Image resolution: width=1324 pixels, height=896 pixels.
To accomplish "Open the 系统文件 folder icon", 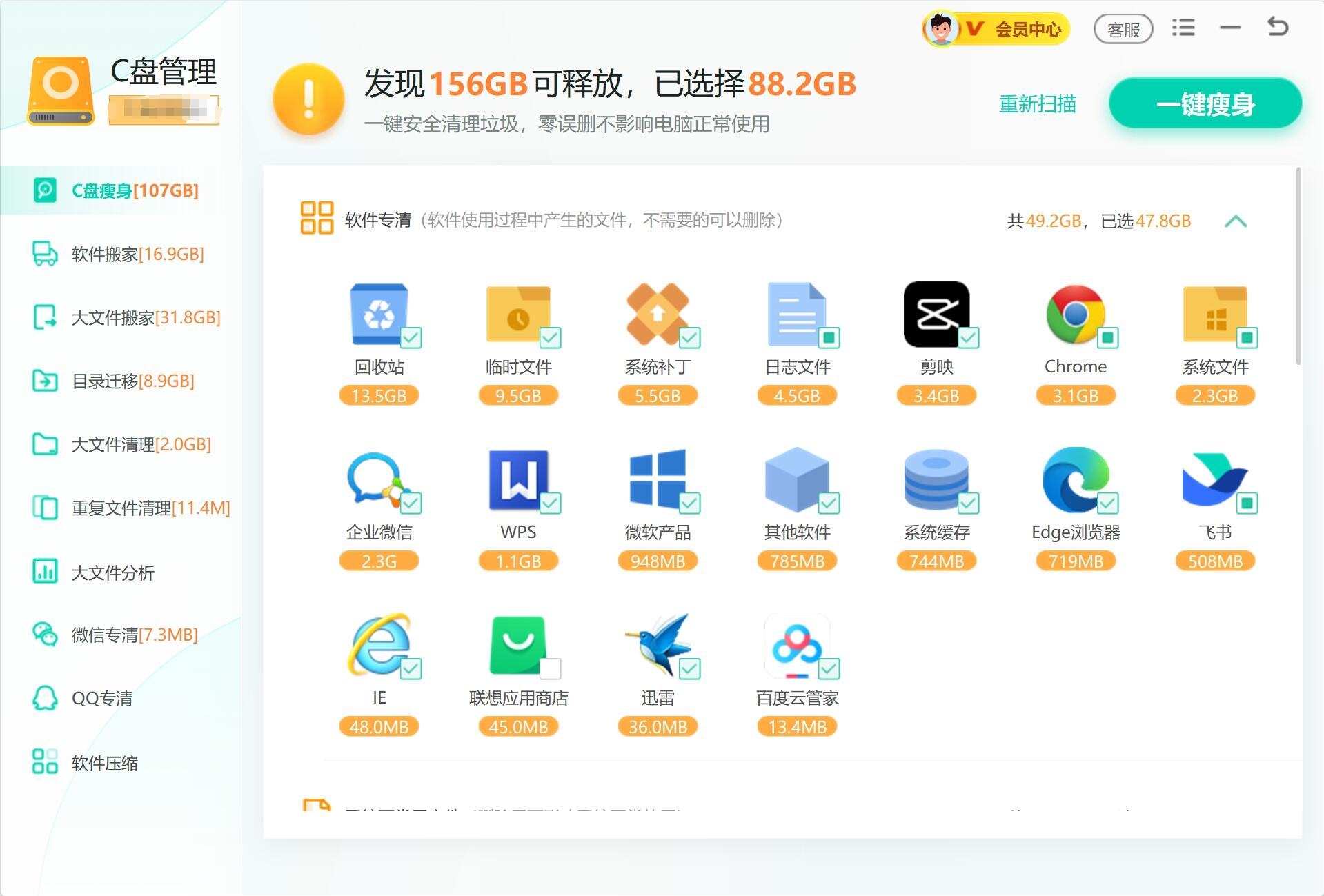I will [x=1215, y=314].
